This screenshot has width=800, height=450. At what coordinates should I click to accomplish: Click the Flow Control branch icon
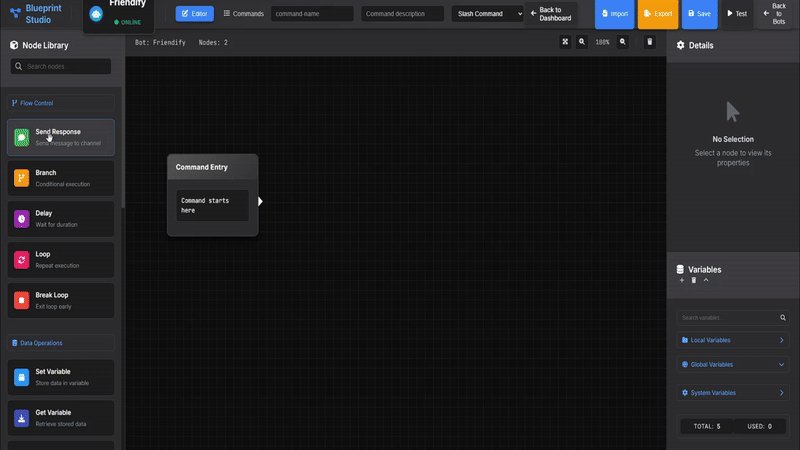(14, 103)
